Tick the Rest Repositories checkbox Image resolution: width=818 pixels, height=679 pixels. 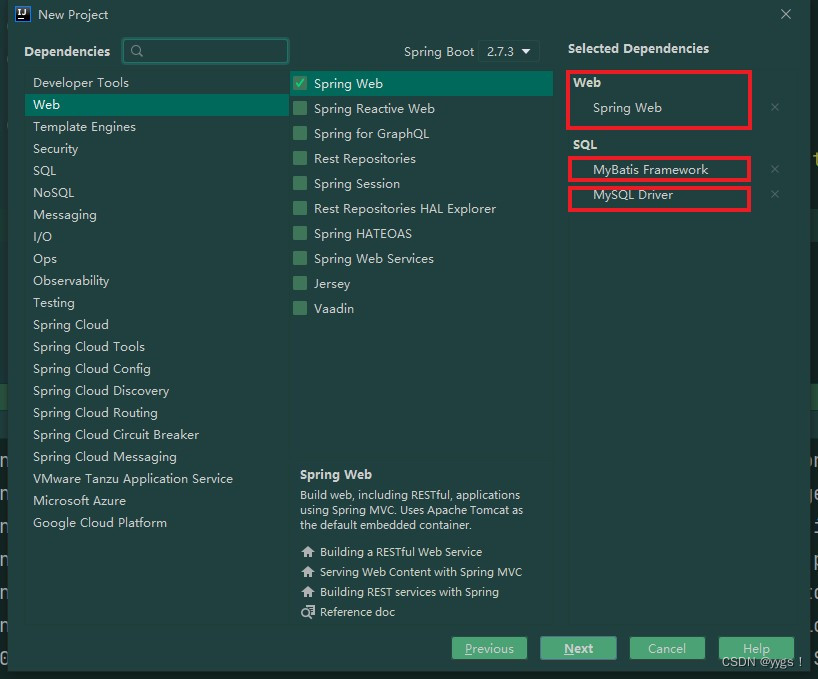(x=300, y=159)
